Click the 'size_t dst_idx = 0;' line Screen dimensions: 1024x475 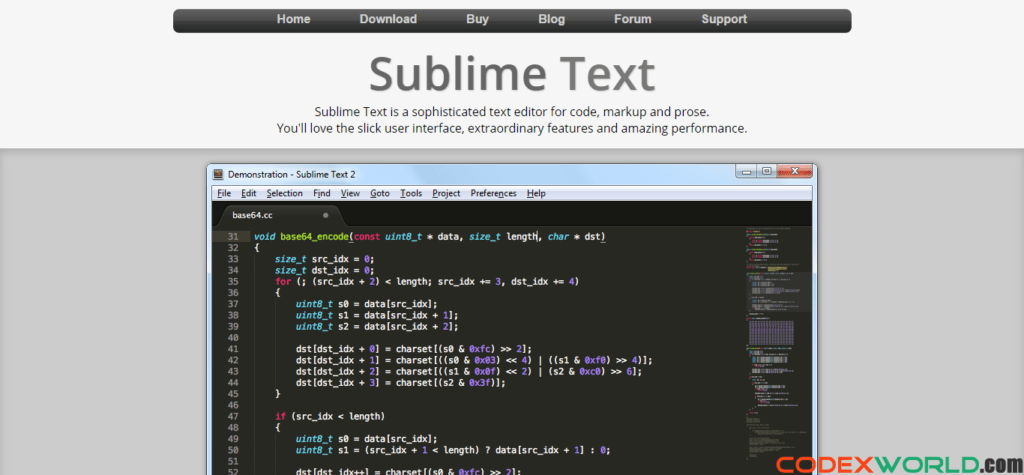pos(325,270)
